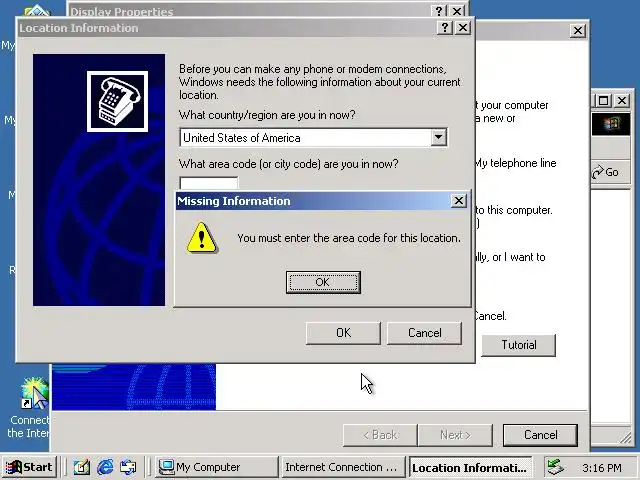
Task: Open the Start menu
Action: coord(29,467)
